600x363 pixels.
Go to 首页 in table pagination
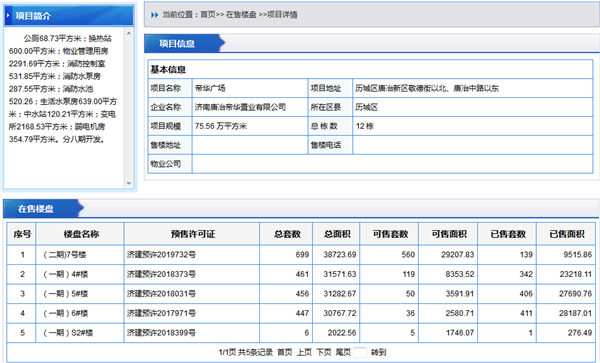284,352
